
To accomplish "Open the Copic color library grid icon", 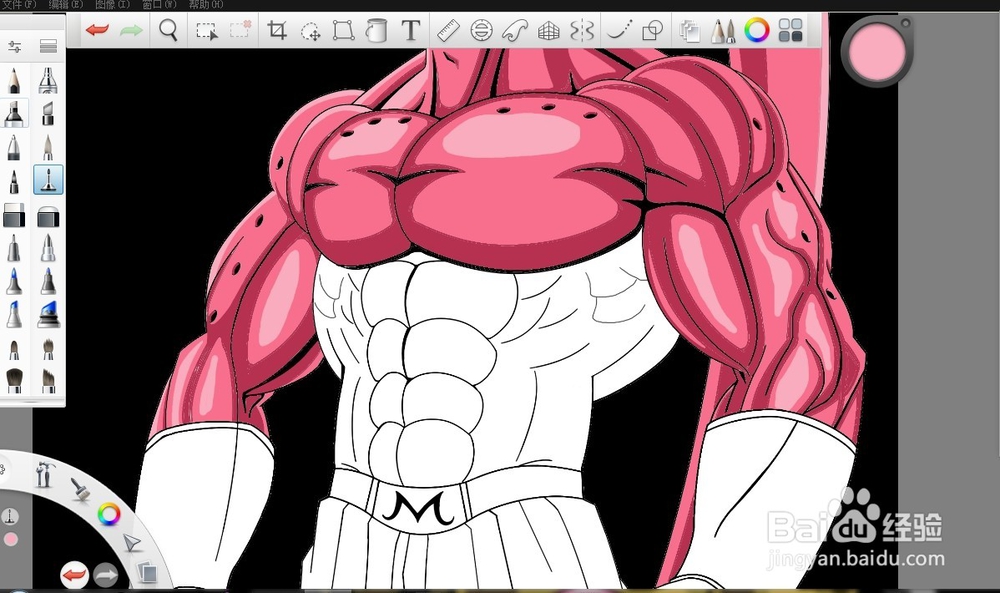I will [x=790, y=30].
